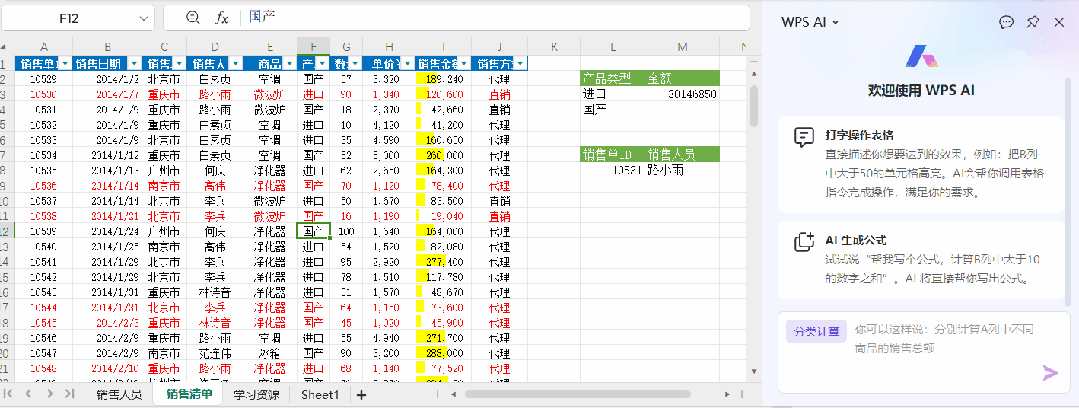
Task: Click the 销售单ID green header cell
Action: 612,154
